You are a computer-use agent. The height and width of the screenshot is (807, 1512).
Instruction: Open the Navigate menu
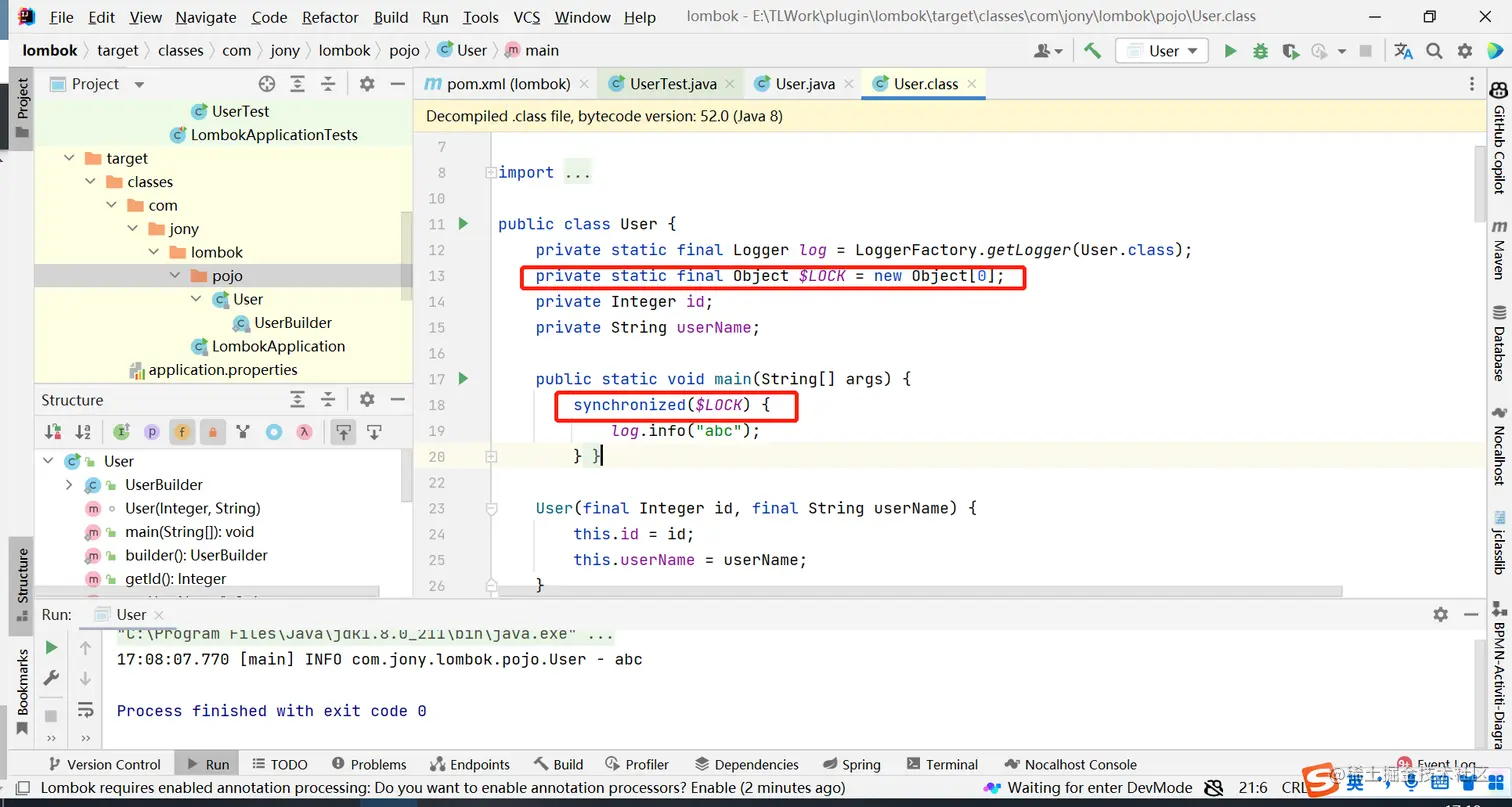coord(207,17)
